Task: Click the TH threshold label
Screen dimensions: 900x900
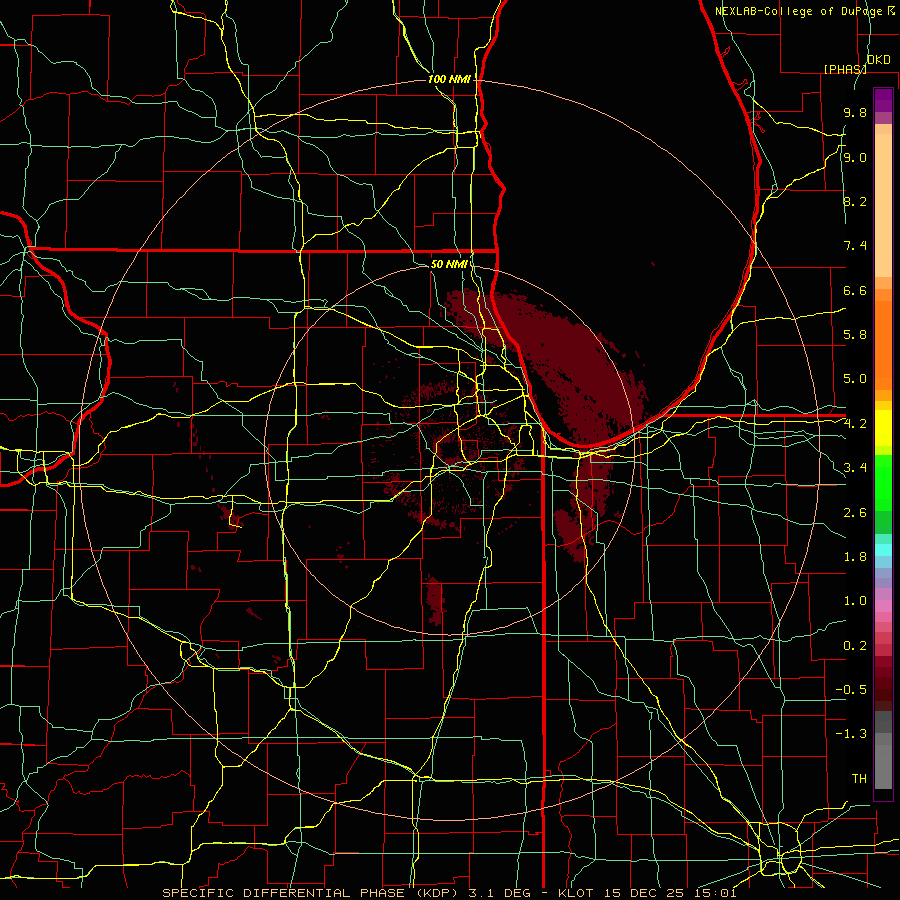Action: 859,779
